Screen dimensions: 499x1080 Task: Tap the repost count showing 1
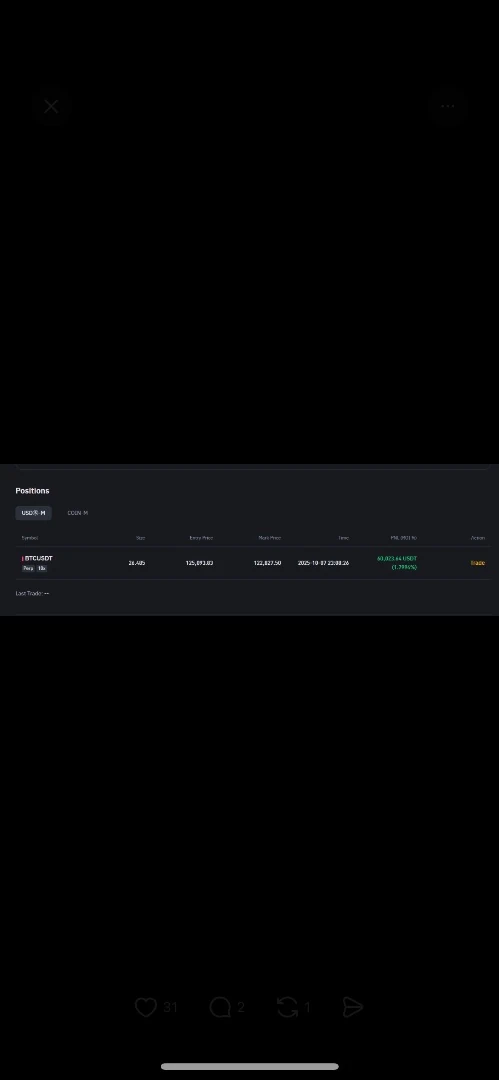coord(307,1008)
